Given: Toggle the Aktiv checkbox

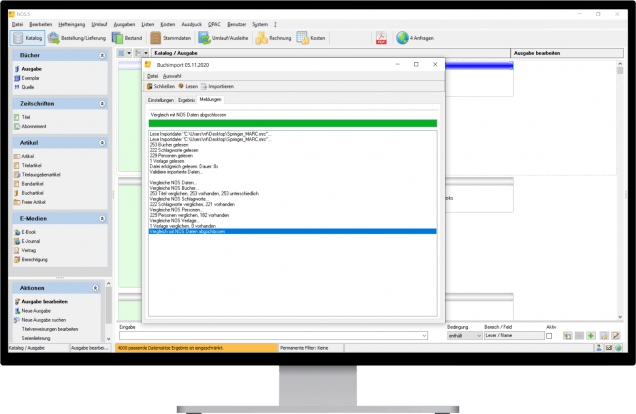Looking at the screenshot, I should (549, 336).
